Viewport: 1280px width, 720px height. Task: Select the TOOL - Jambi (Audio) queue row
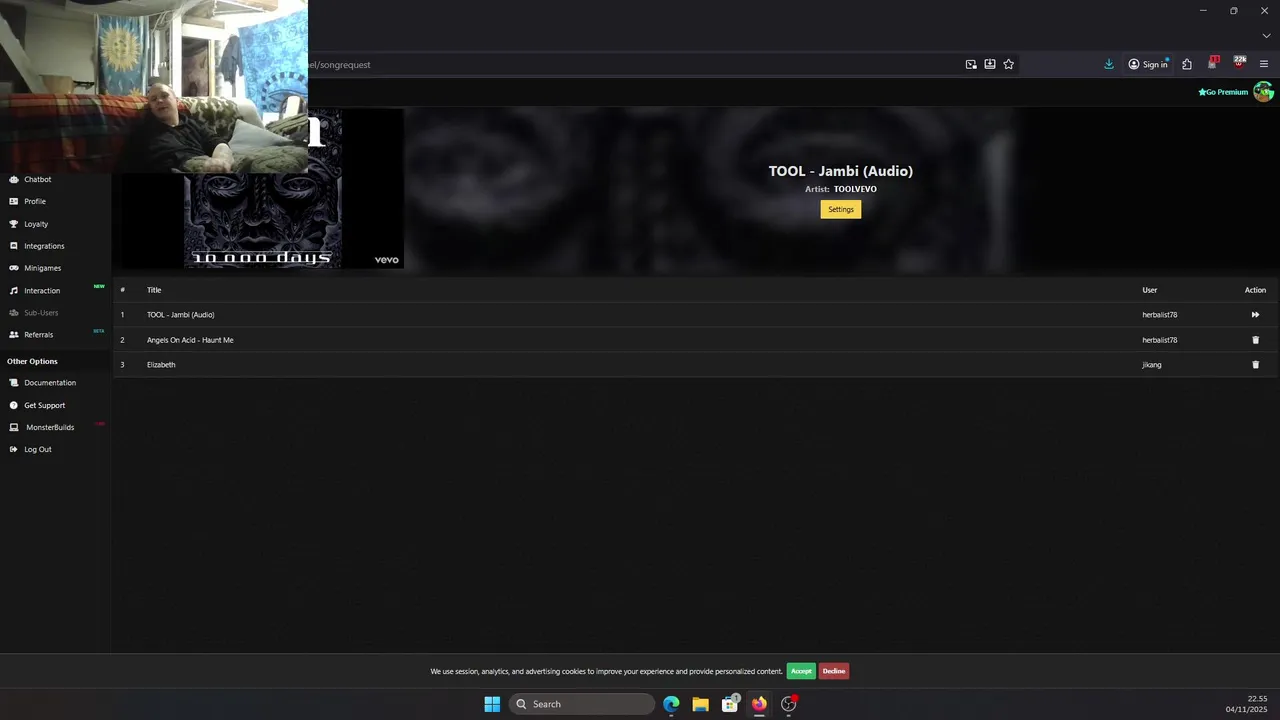(x=695, y=315)
